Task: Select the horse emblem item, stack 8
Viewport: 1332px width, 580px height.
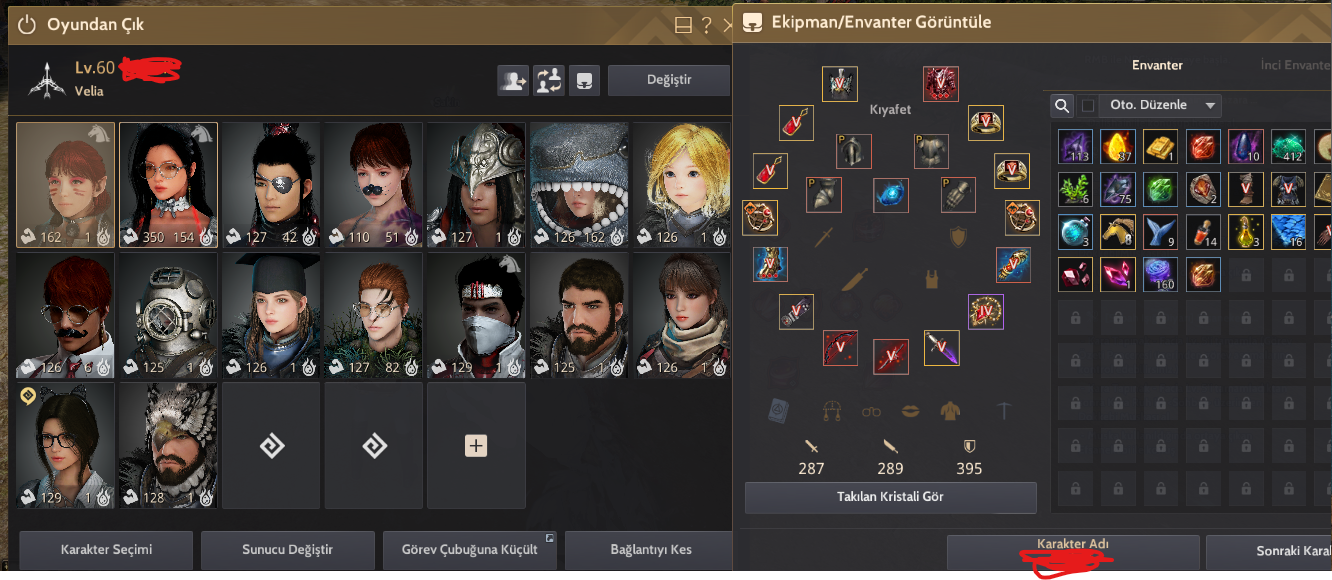Action: [1119, 232]
